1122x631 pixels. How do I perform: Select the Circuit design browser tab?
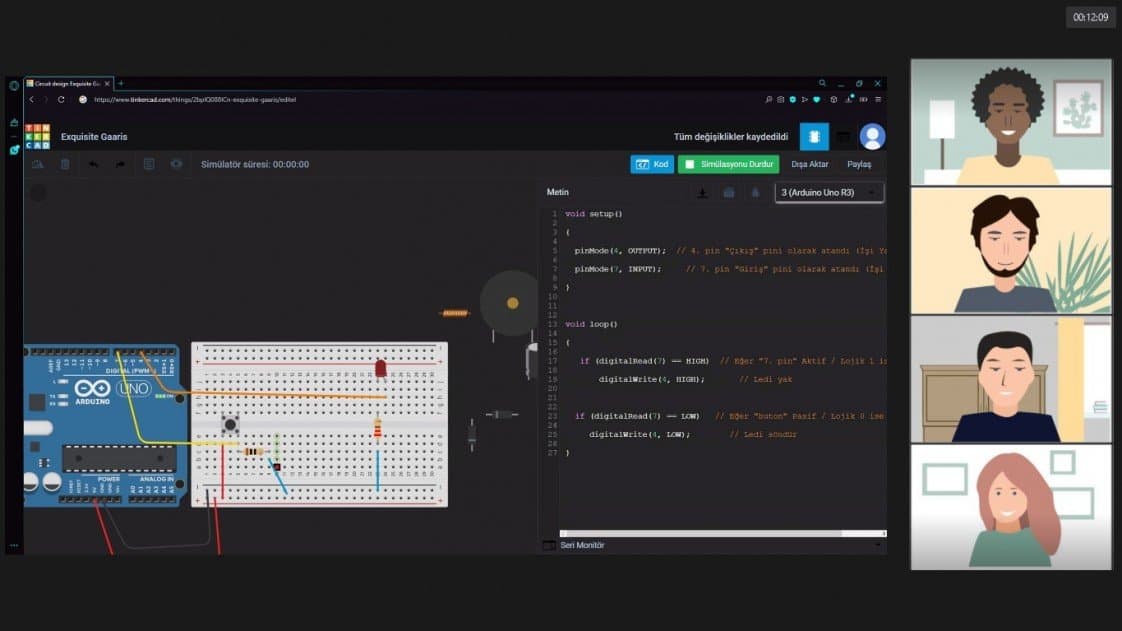click(68, 84)
